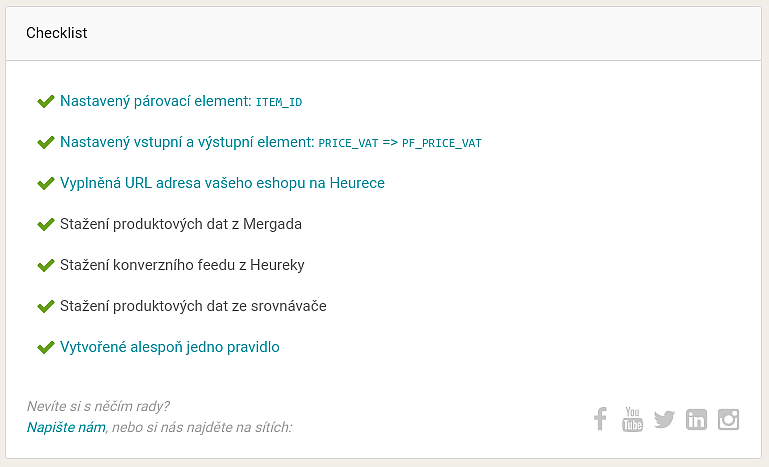The height and width of the screenshot is (467, 769).
Task: Open Vytvořené alespoň jedno pravidlo link
Action: 170,347
